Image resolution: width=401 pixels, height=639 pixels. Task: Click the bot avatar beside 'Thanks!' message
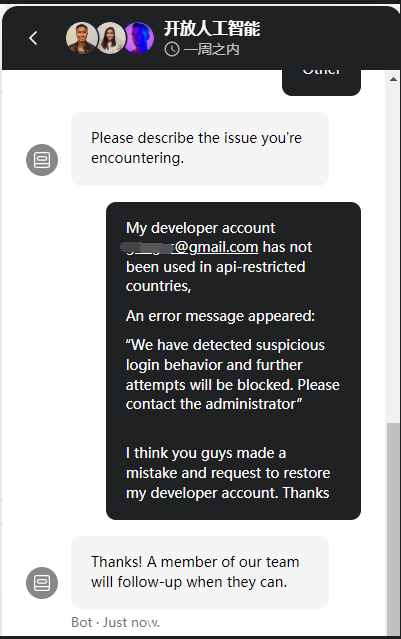(x=42, y=583)
